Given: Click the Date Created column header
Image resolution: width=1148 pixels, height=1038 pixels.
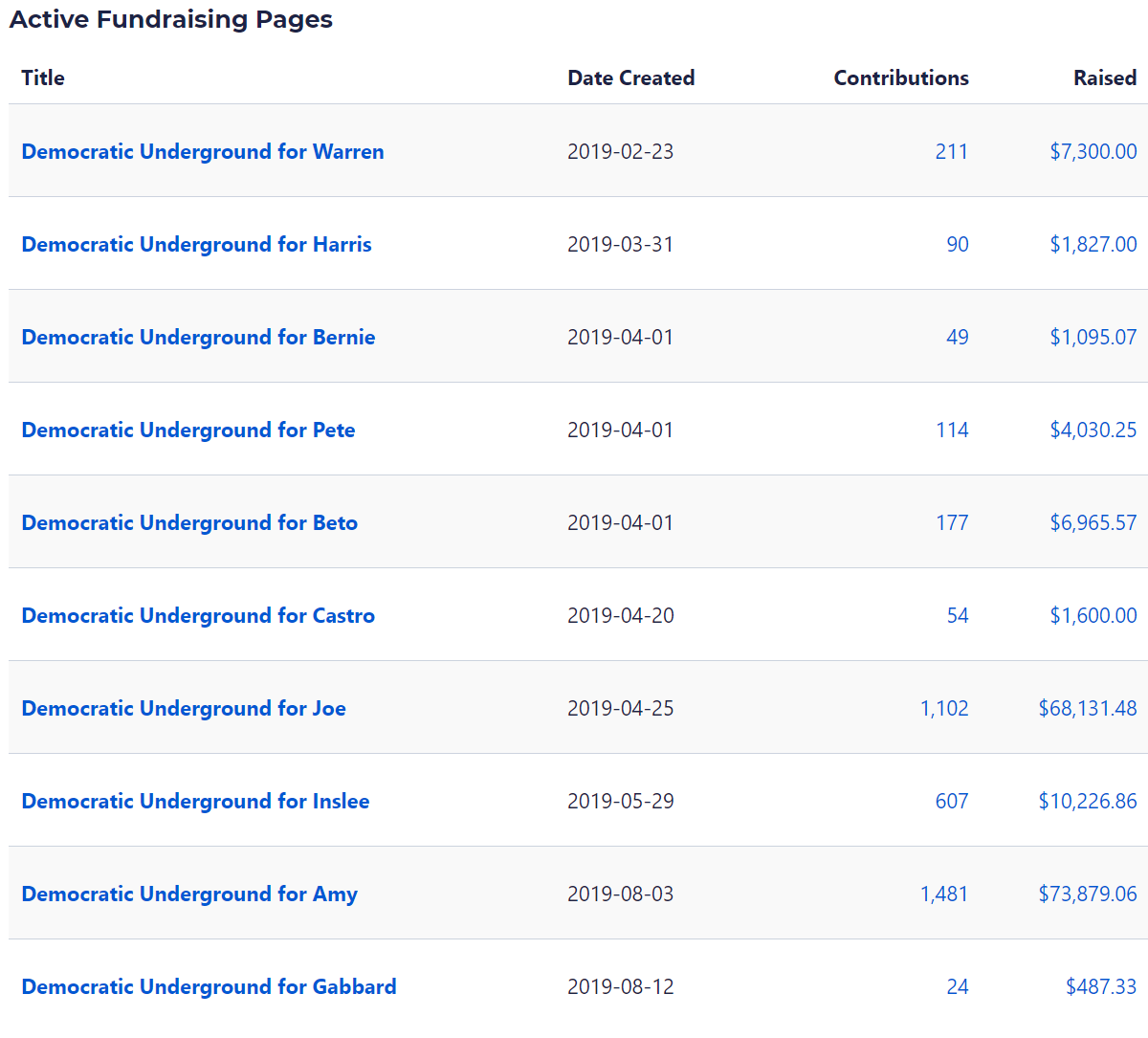Looking at the screenshot, I should coord(630,77).
